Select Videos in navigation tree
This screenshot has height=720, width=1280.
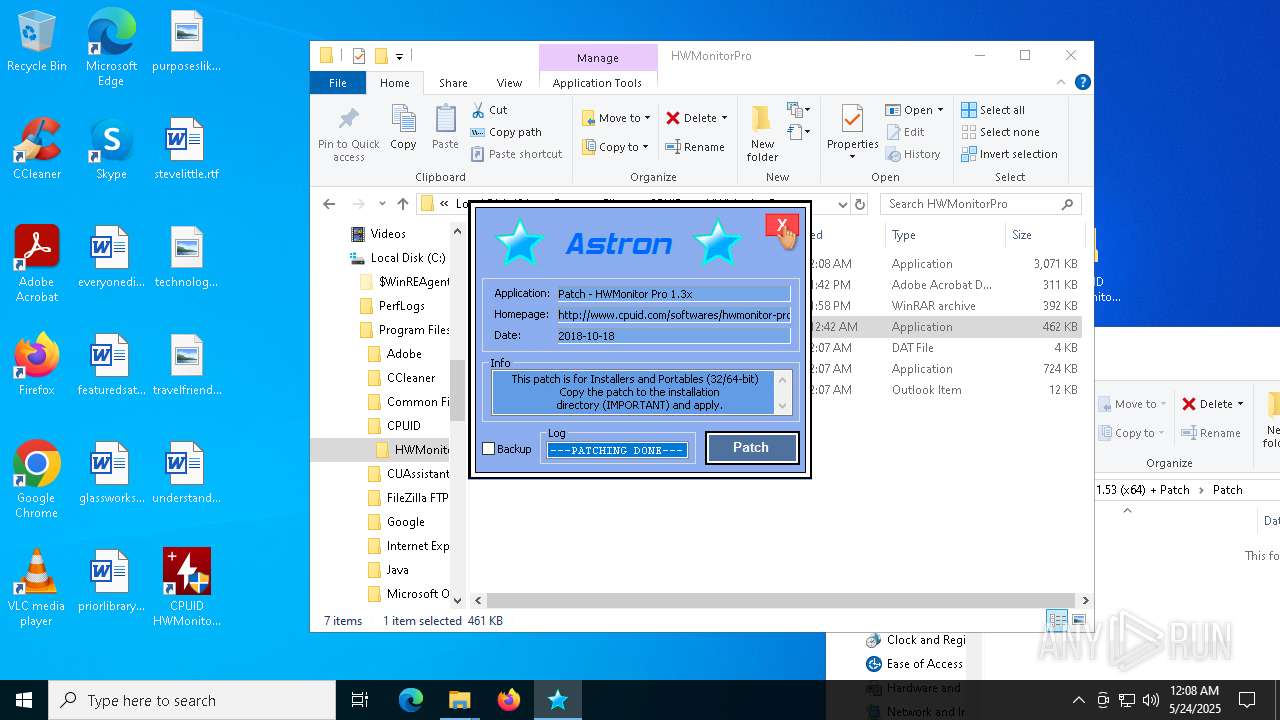388,234
